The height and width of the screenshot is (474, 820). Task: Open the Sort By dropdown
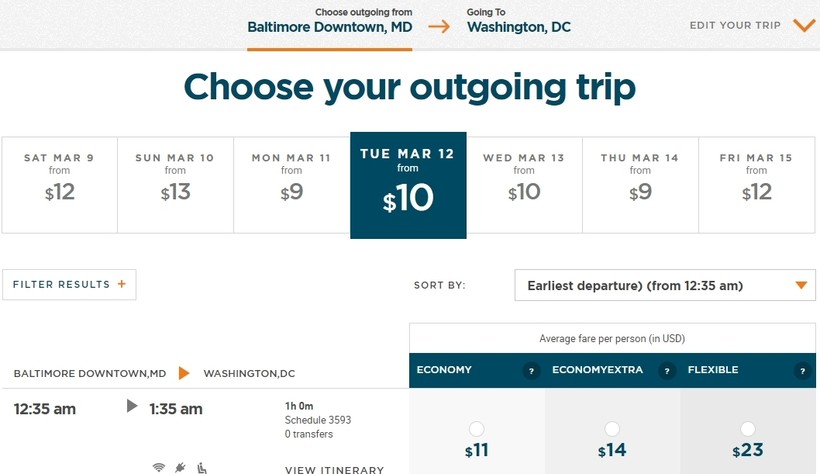click(664, 286)
